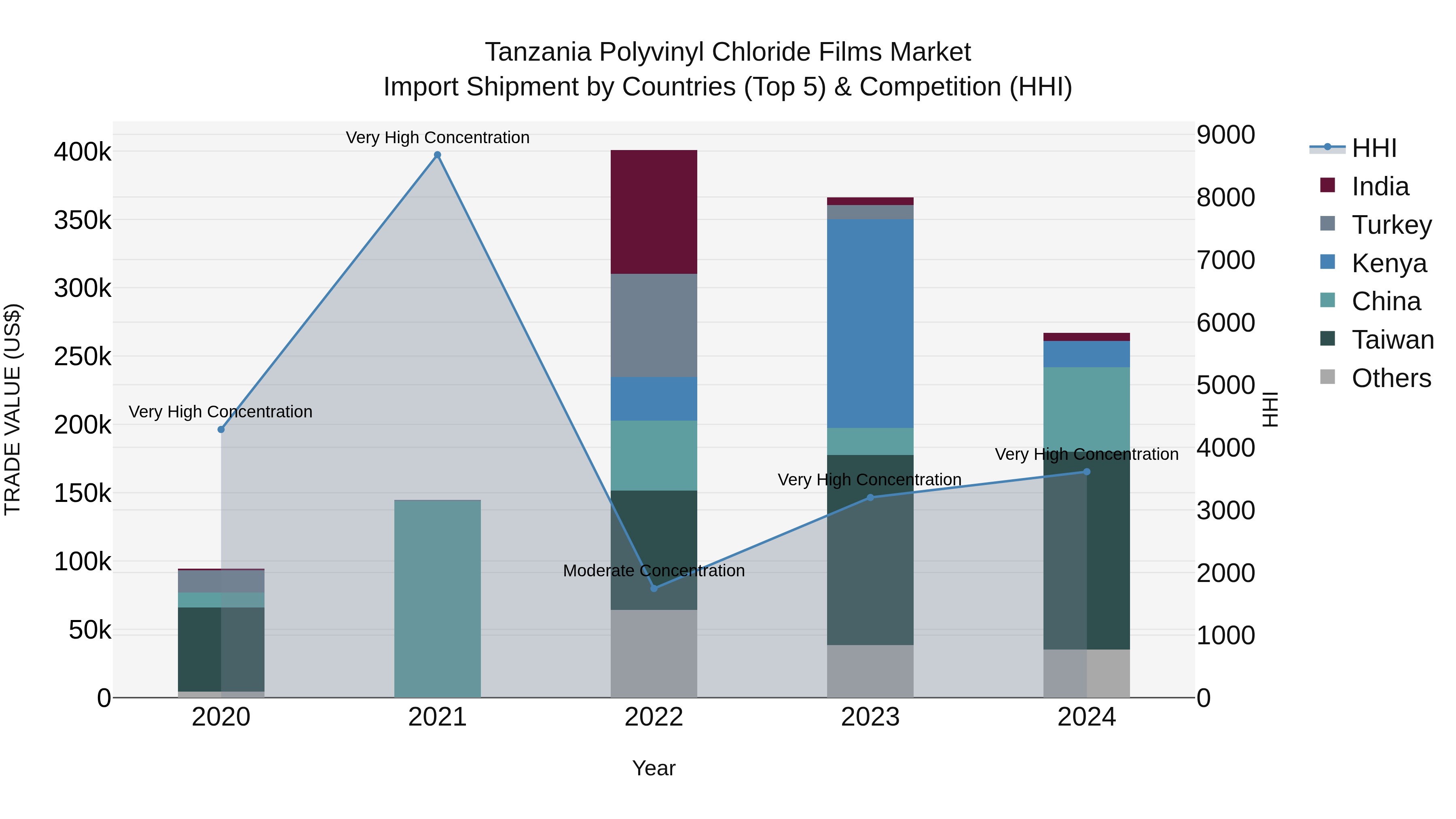This screenshot has width=1456, height=819.
Task: Click the 'Moderate Concentration' annotation
Action: tap(654, 571)
